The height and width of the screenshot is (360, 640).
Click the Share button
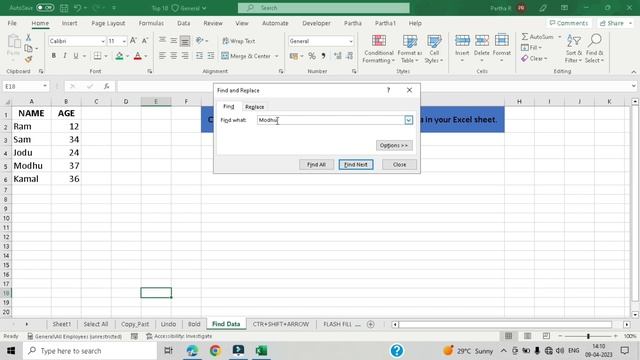pos(615,23)
